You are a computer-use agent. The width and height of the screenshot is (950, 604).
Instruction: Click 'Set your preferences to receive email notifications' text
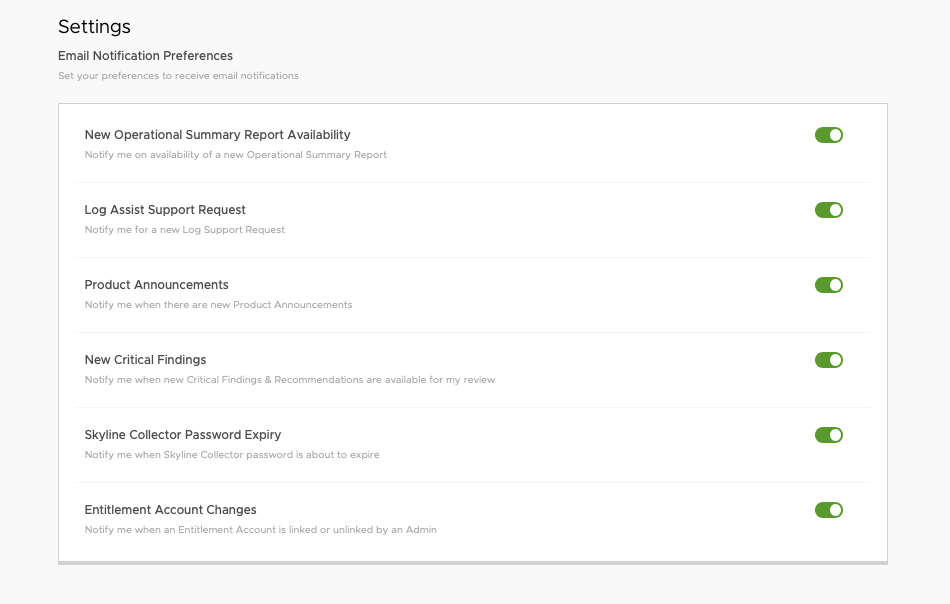pyautogui.click(x=178, y=76)
